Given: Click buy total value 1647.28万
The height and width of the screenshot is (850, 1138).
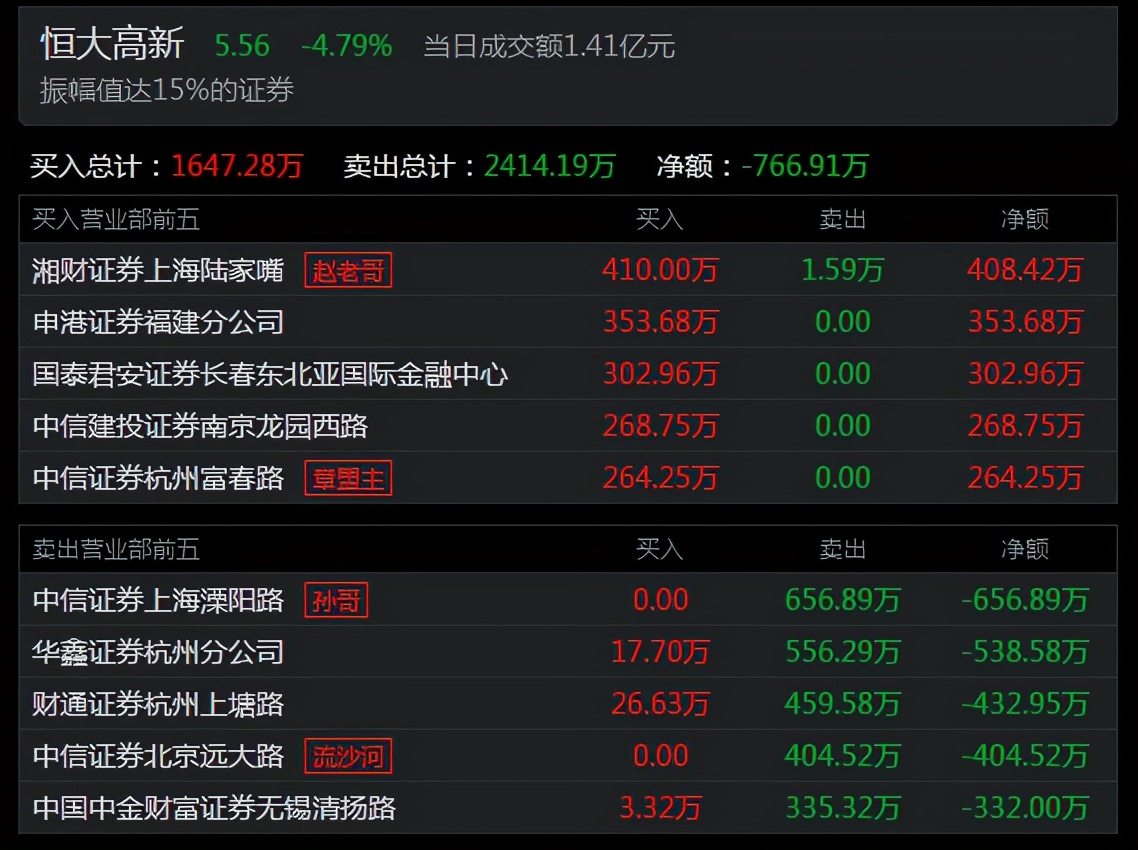Looking at the screenshot, I should [x=237, y=166].
